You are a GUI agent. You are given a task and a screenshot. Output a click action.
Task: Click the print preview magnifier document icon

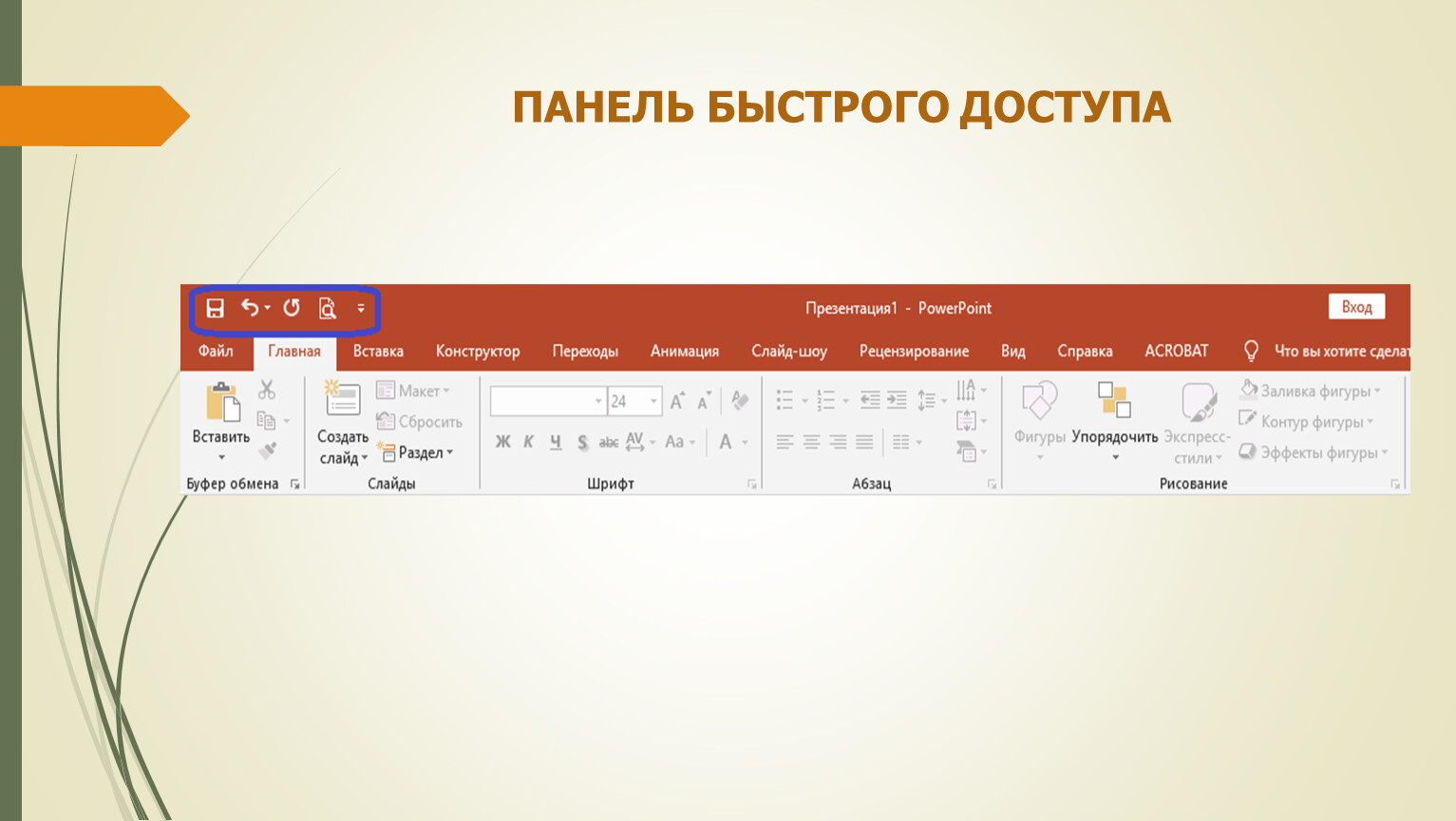[328, 308]
